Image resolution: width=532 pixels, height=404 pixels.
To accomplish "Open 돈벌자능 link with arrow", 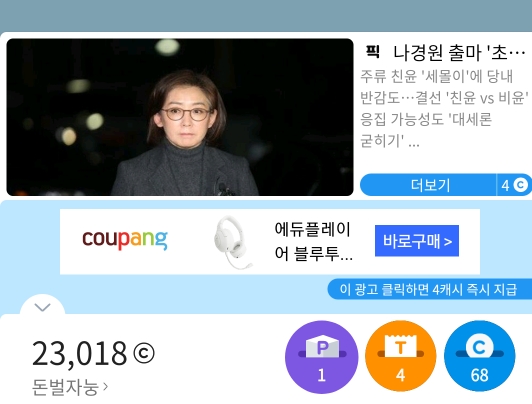I will tap(70, 387).
